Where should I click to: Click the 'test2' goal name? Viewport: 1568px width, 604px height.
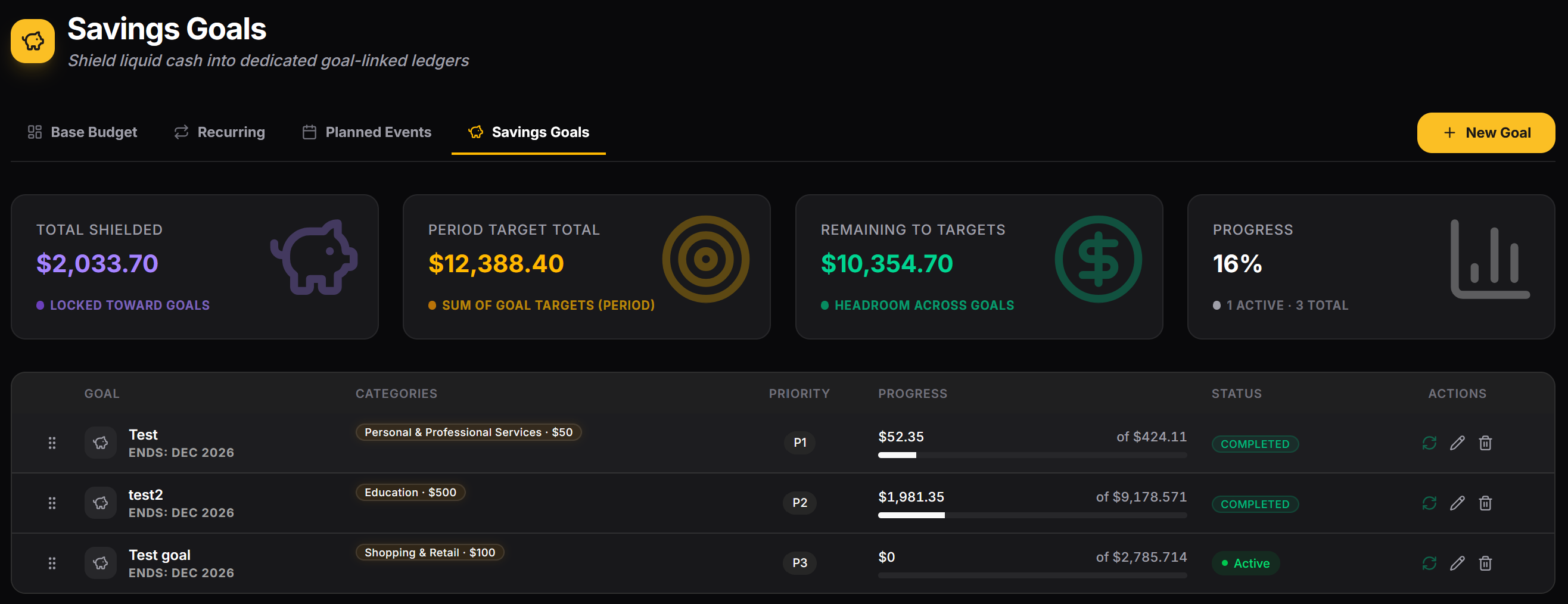[x=145, y=494]
